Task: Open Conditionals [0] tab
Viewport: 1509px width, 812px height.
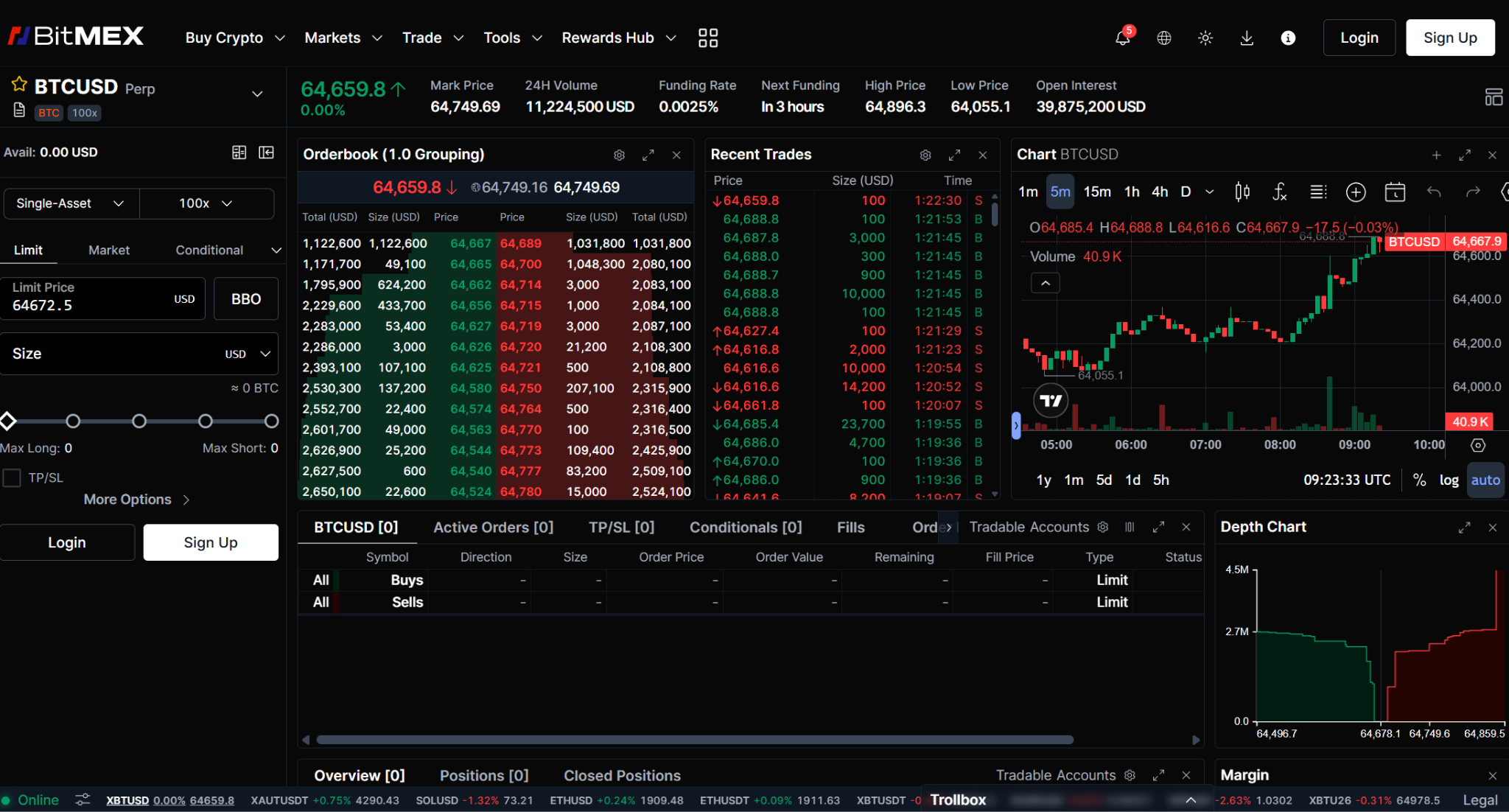Action: click(746, 527)
